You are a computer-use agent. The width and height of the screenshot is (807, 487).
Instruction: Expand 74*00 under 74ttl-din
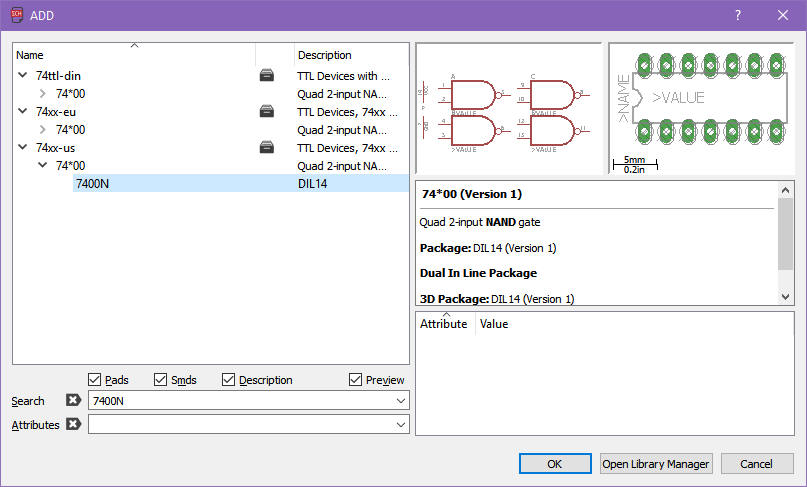[43, 93]
